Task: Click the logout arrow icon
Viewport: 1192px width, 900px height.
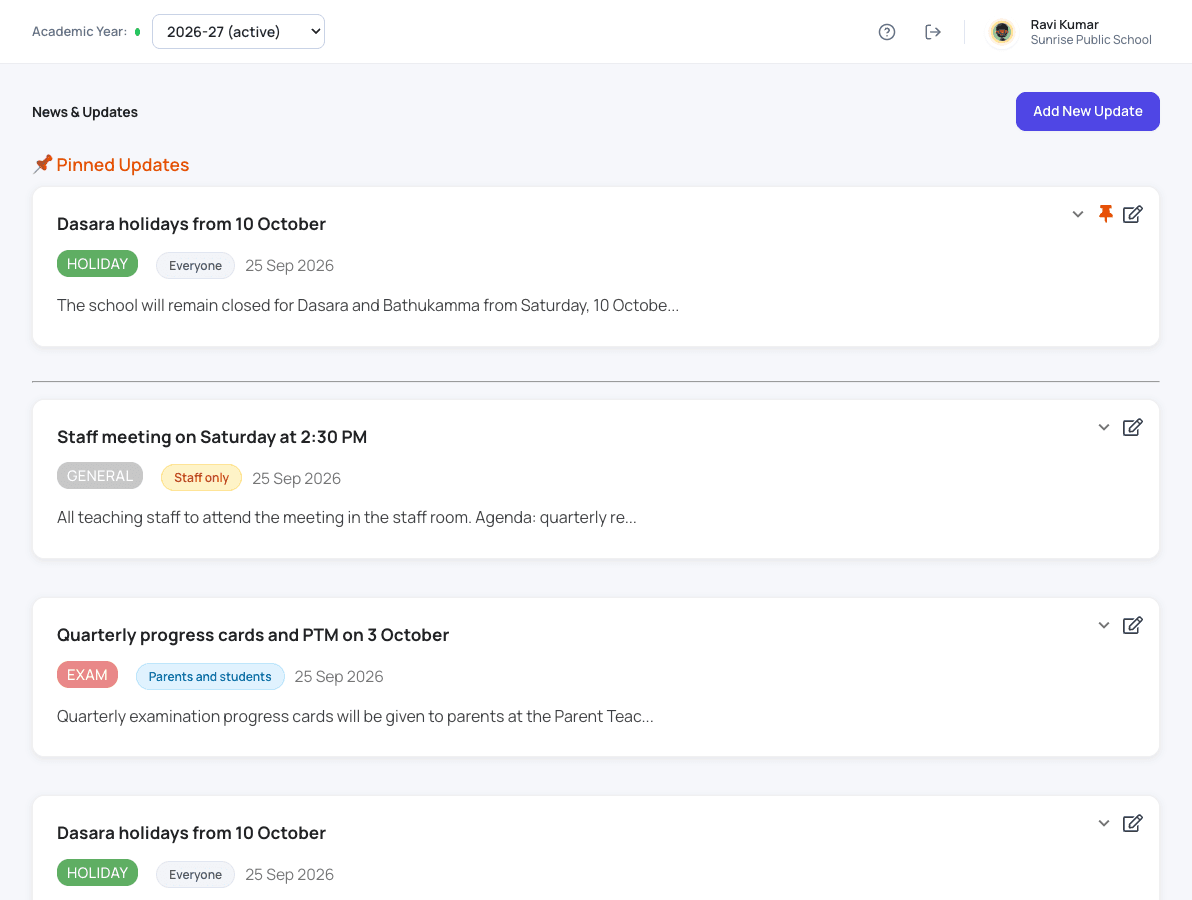Action: click(933, 32)
